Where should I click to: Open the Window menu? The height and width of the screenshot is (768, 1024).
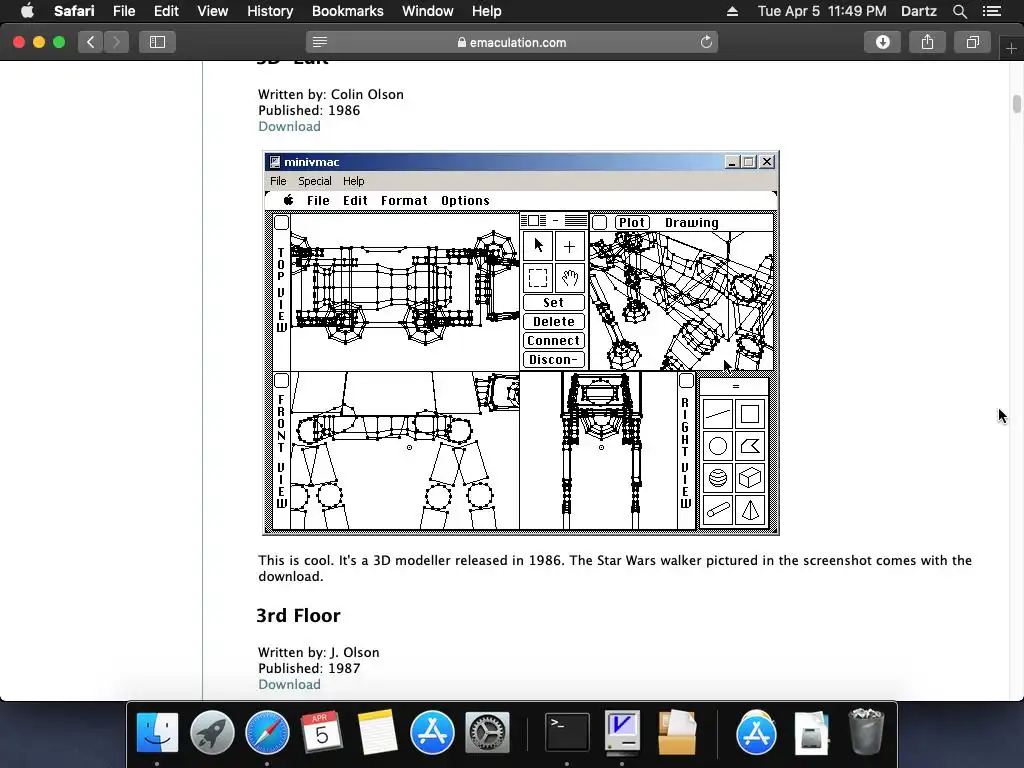point(428,11)
